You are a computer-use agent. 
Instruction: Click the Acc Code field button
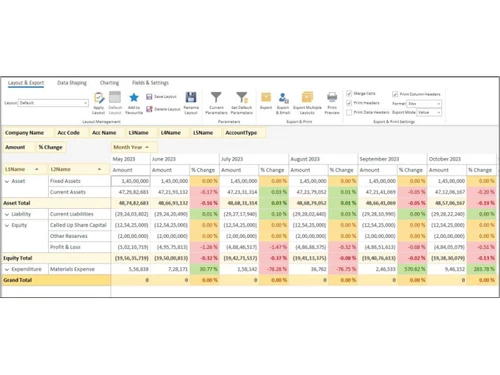pyautogui.click(x=71, y=133)
